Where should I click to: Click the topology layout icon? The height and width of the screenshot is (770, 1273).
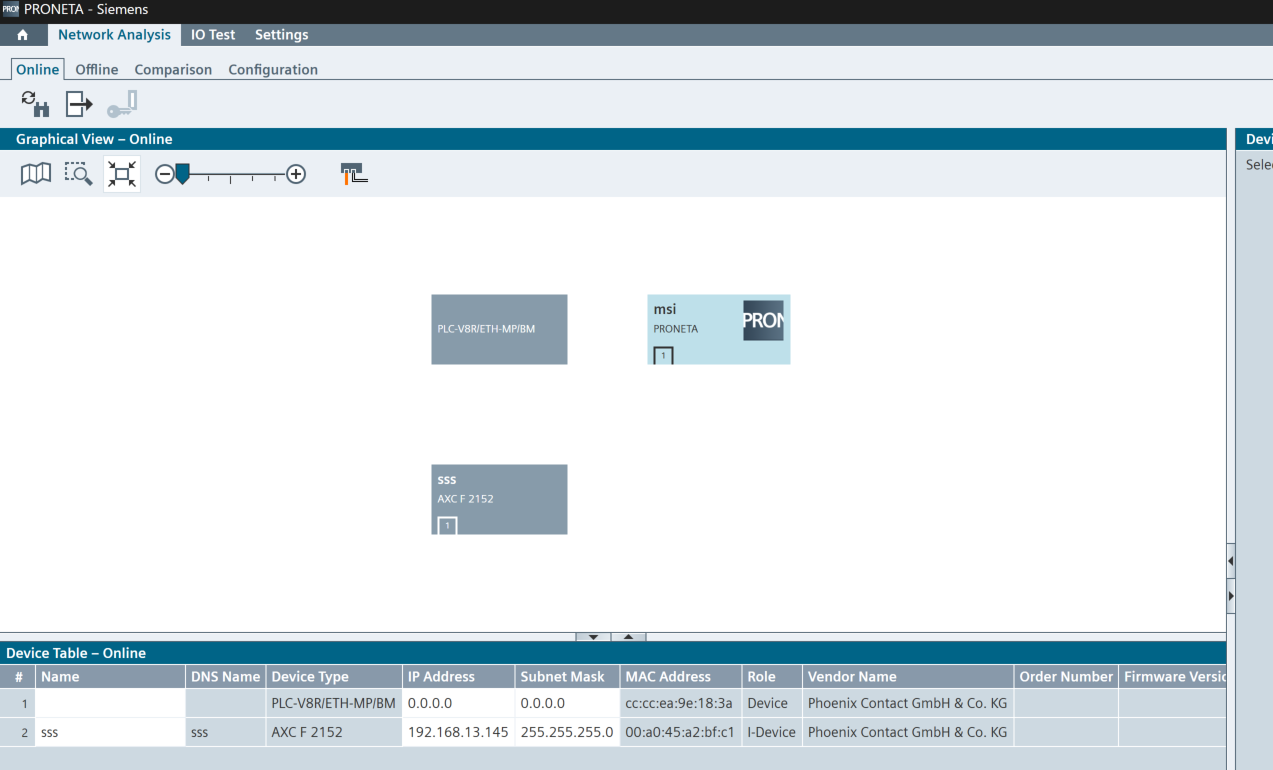[x=354, y=174]
